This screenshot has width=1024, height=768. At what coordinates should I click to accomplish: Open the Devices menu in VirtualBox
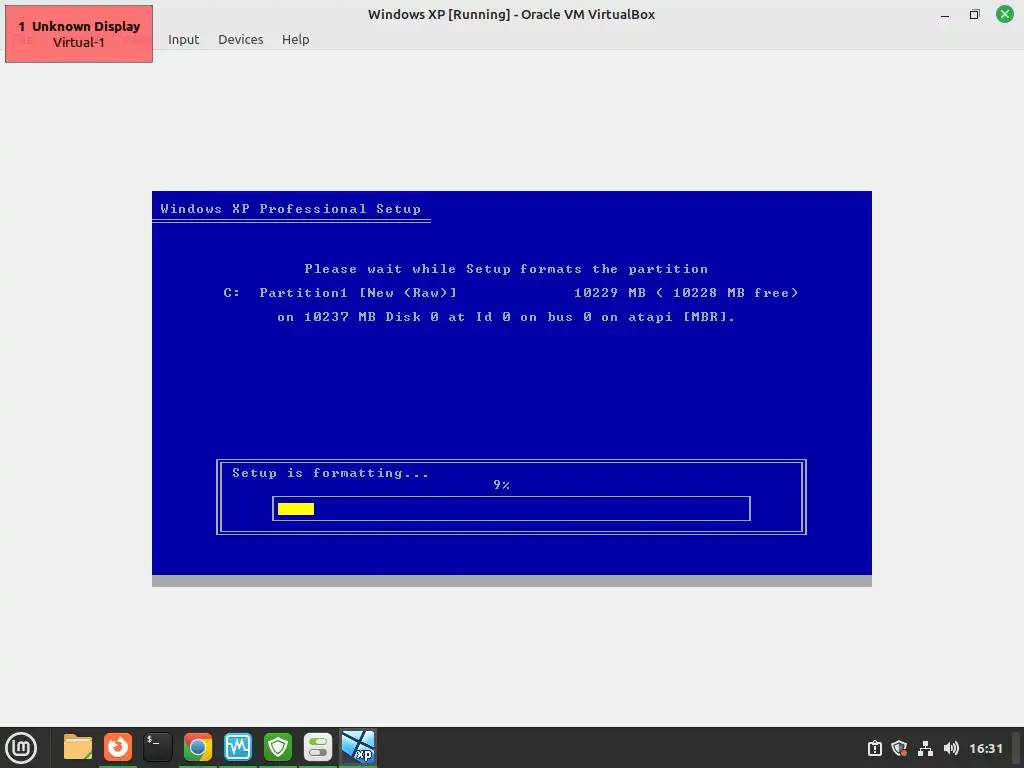tap(240, 39)
